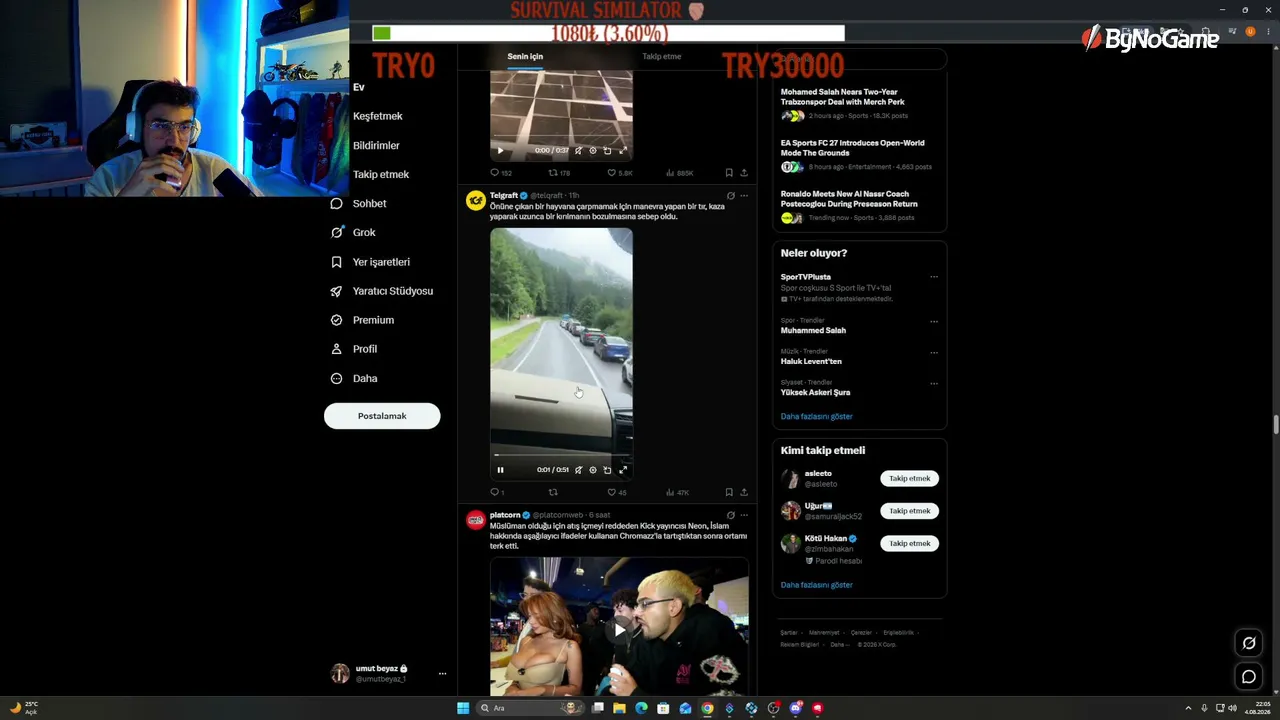Open the Mohamed Salah Trabzonspor news story
This screenshot has height=720, width=1280.
tap(860, 104)
